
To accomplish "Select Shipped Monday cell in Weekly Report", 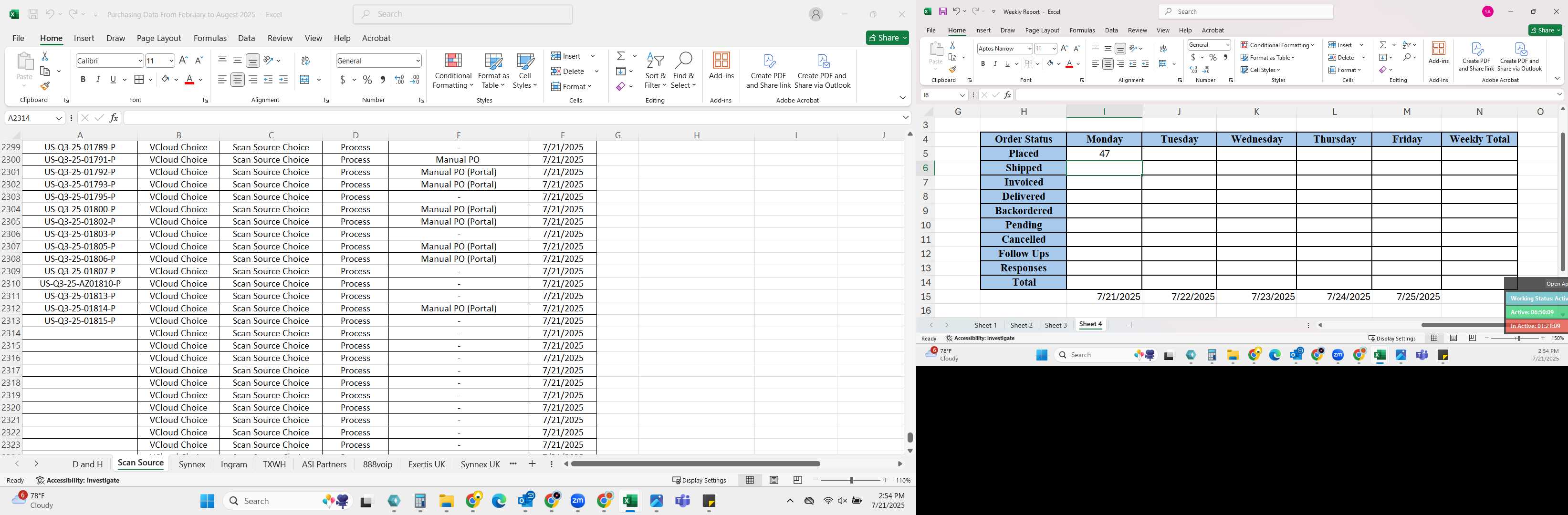I will pyautogui.click(x=1104, y=168).
